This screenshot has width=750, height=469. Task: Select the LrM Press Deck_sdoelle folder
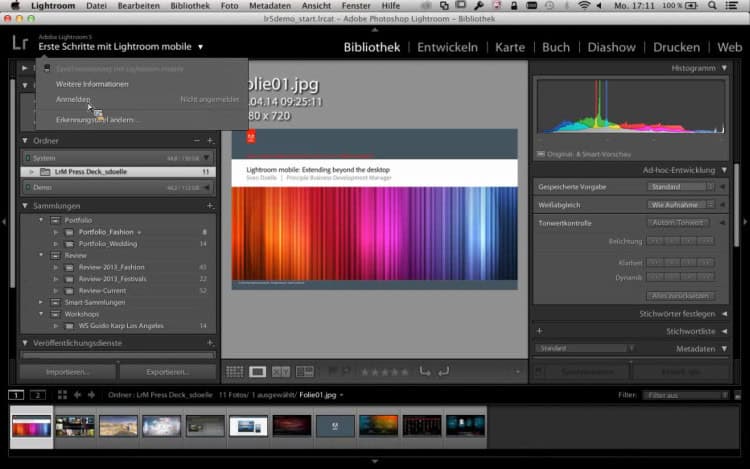click(118, 172)
